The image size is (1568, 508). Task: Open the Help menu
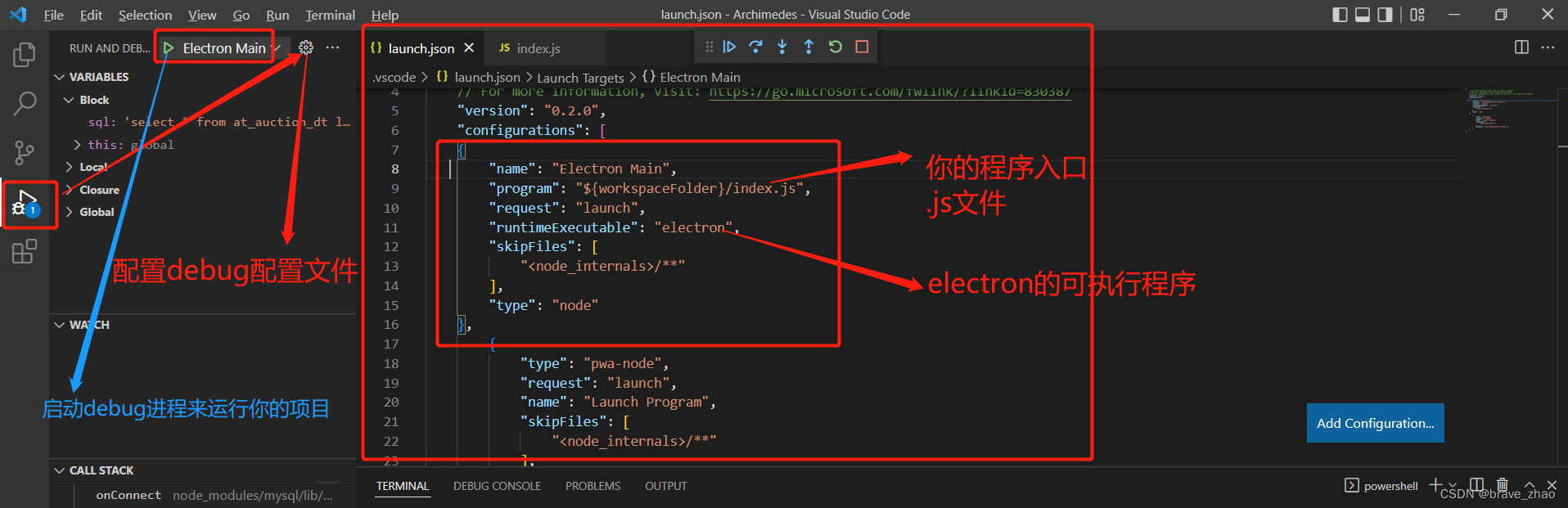point(385,15)
